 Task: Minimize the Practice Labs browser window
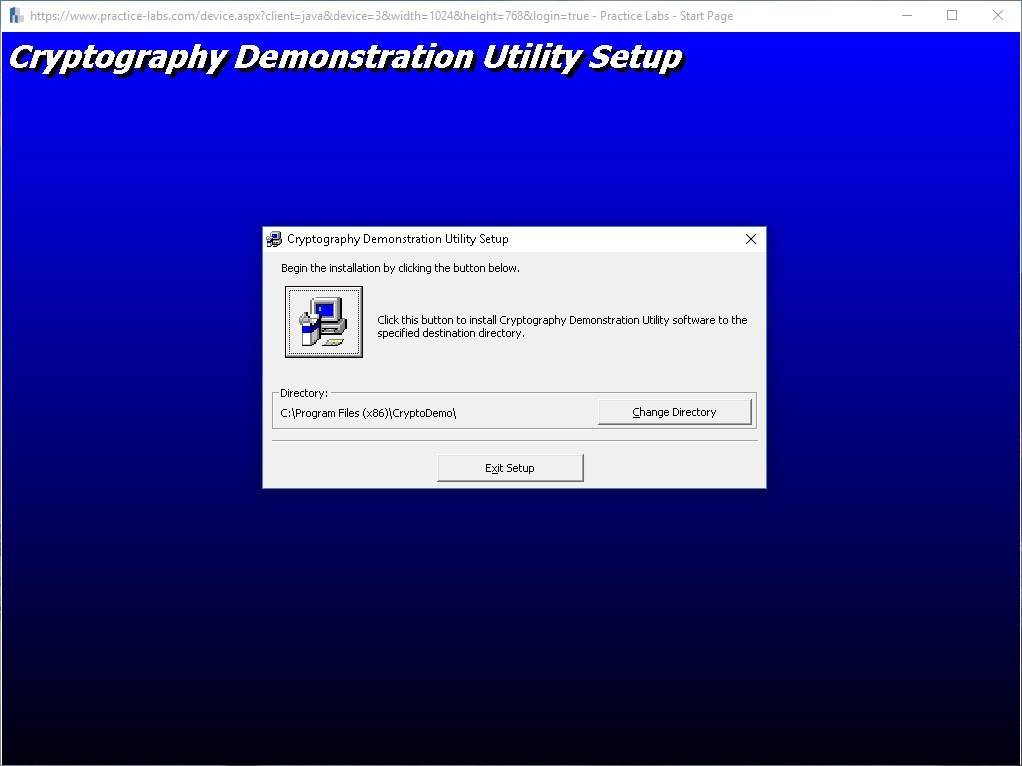click(x=906, y=15)
